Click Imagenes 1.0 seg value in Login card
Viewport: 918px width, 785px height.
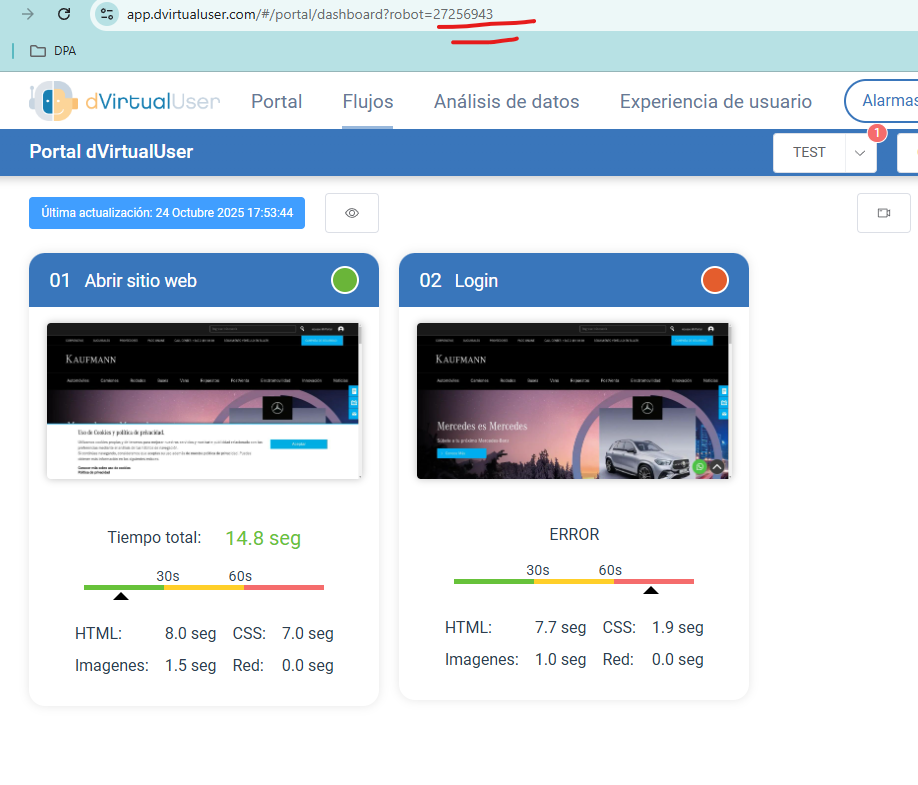(560, 660)
